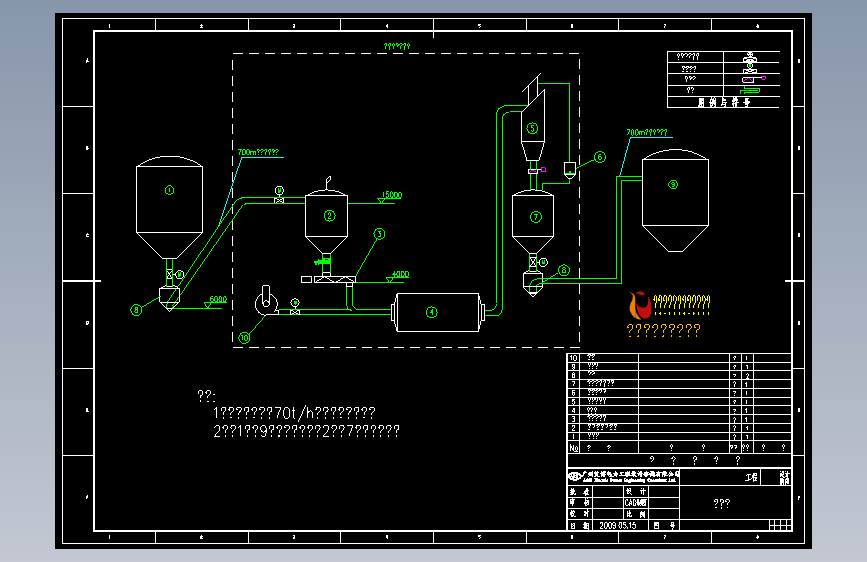Screen dimensions: 867x562
Task: Click the yellow question-mark text under the flame logo
Action: pos(664,330)
